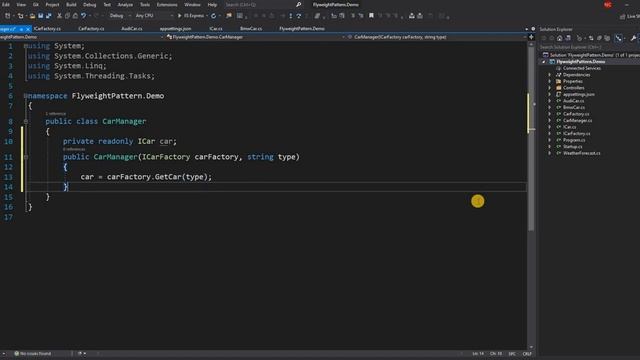The height and width of the screenshot is (360, 640).
Task: Click the split editor icon above scrollbar
Action: coord(531,37)
